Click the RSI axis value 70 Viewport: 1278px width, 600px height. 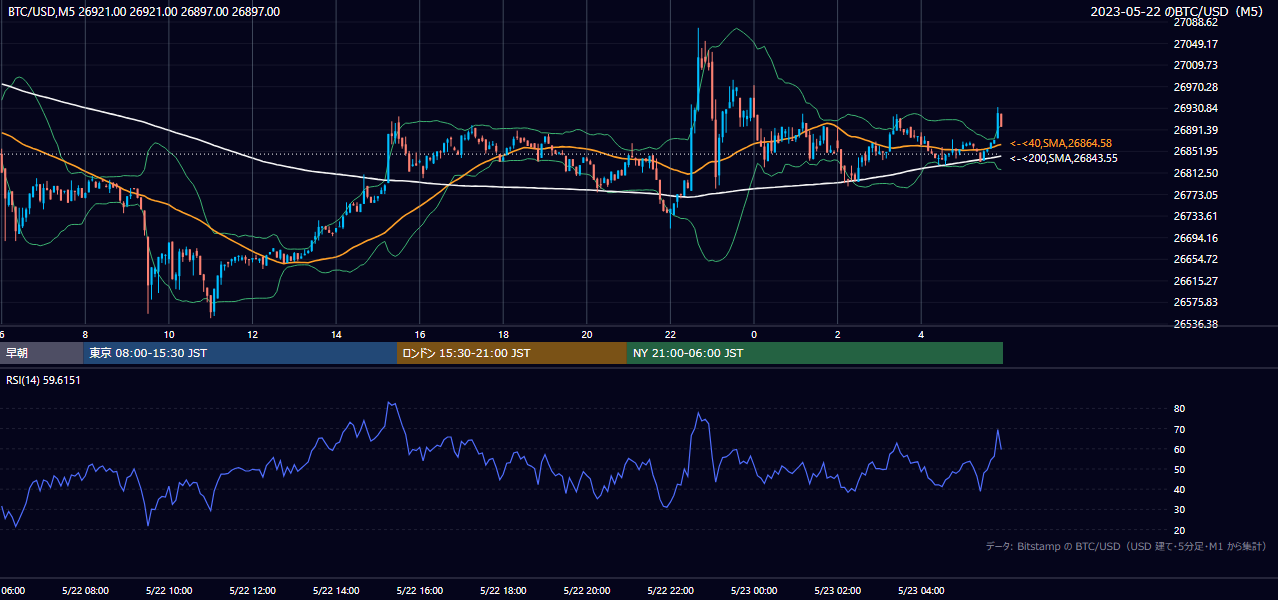coord(1179,429)
